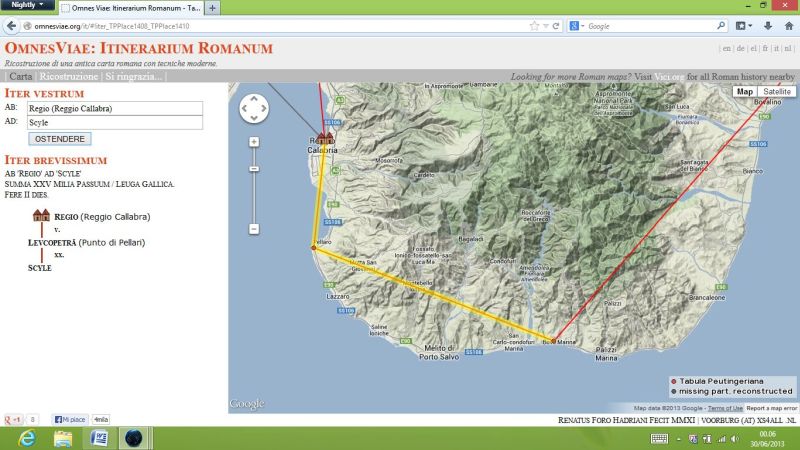Switch map to Satellite view
This screenshot has width=800, height=450.
(x=777, y=91)
